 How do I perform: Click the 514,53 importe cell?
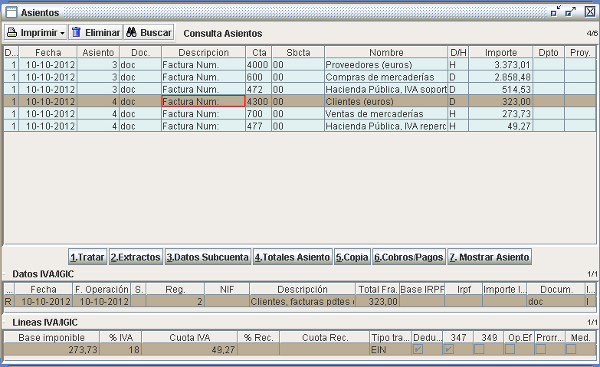coord(501,89)
